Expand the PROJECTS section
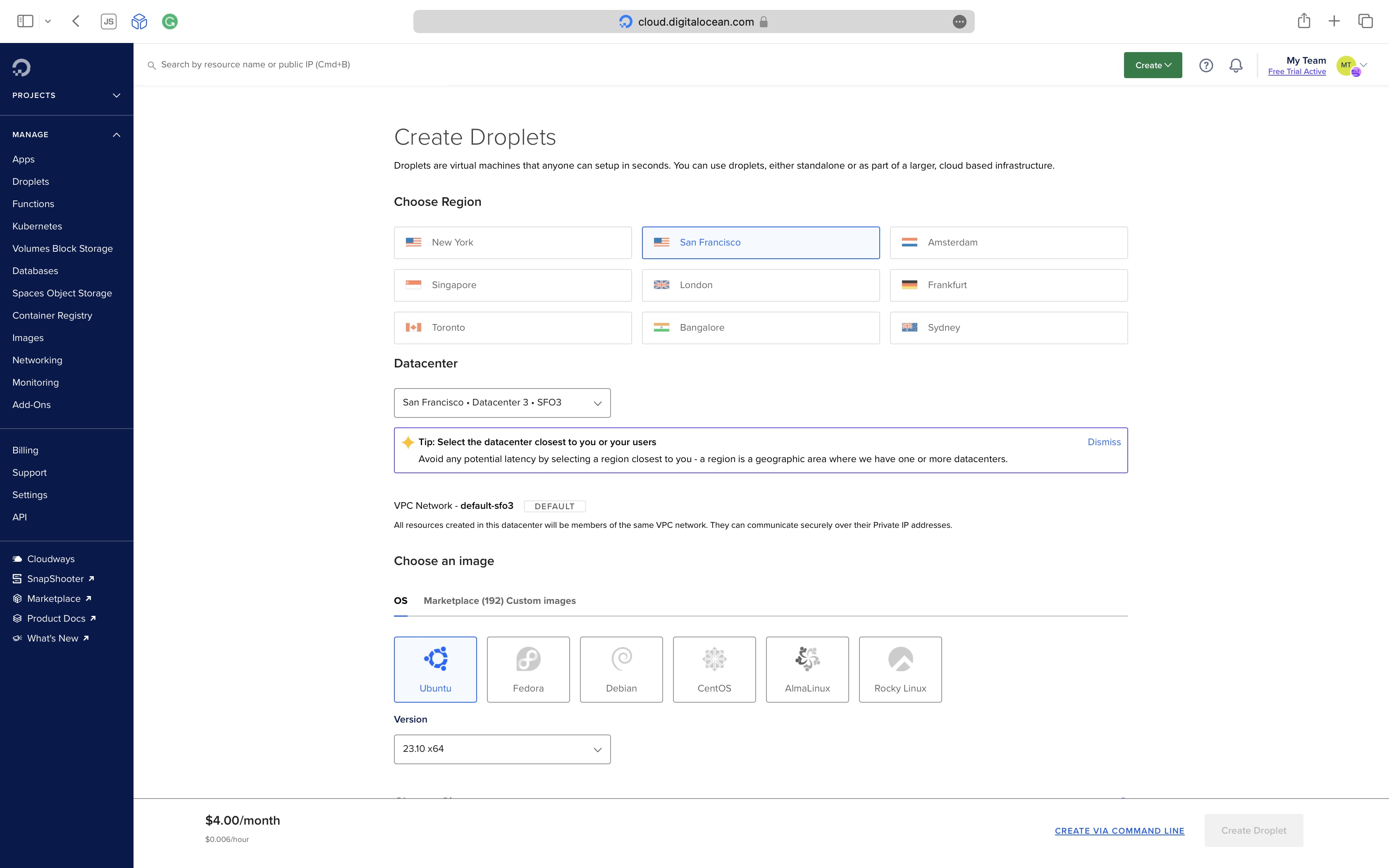The width and height of the screenshot is (1389, 868). pyautogui.click(x=67, y=95)
